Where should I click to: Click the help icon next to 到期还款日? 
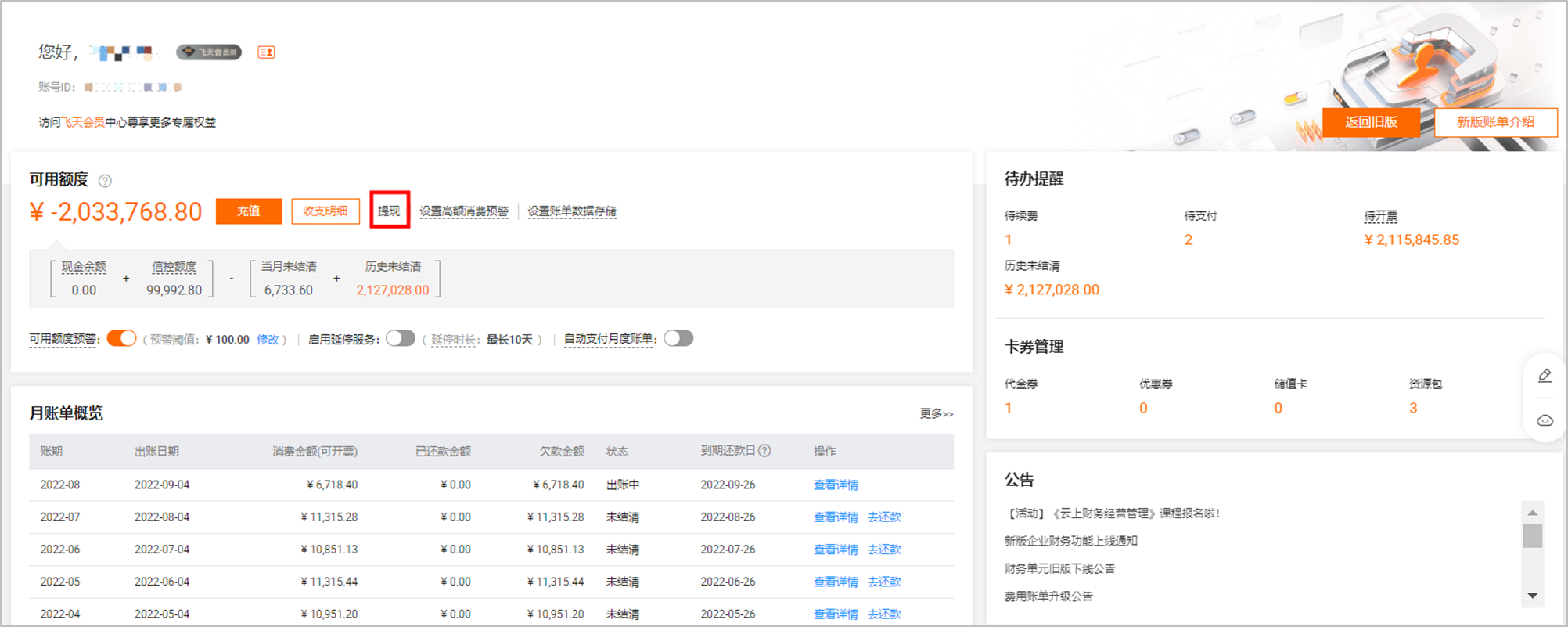click(764, 451)
